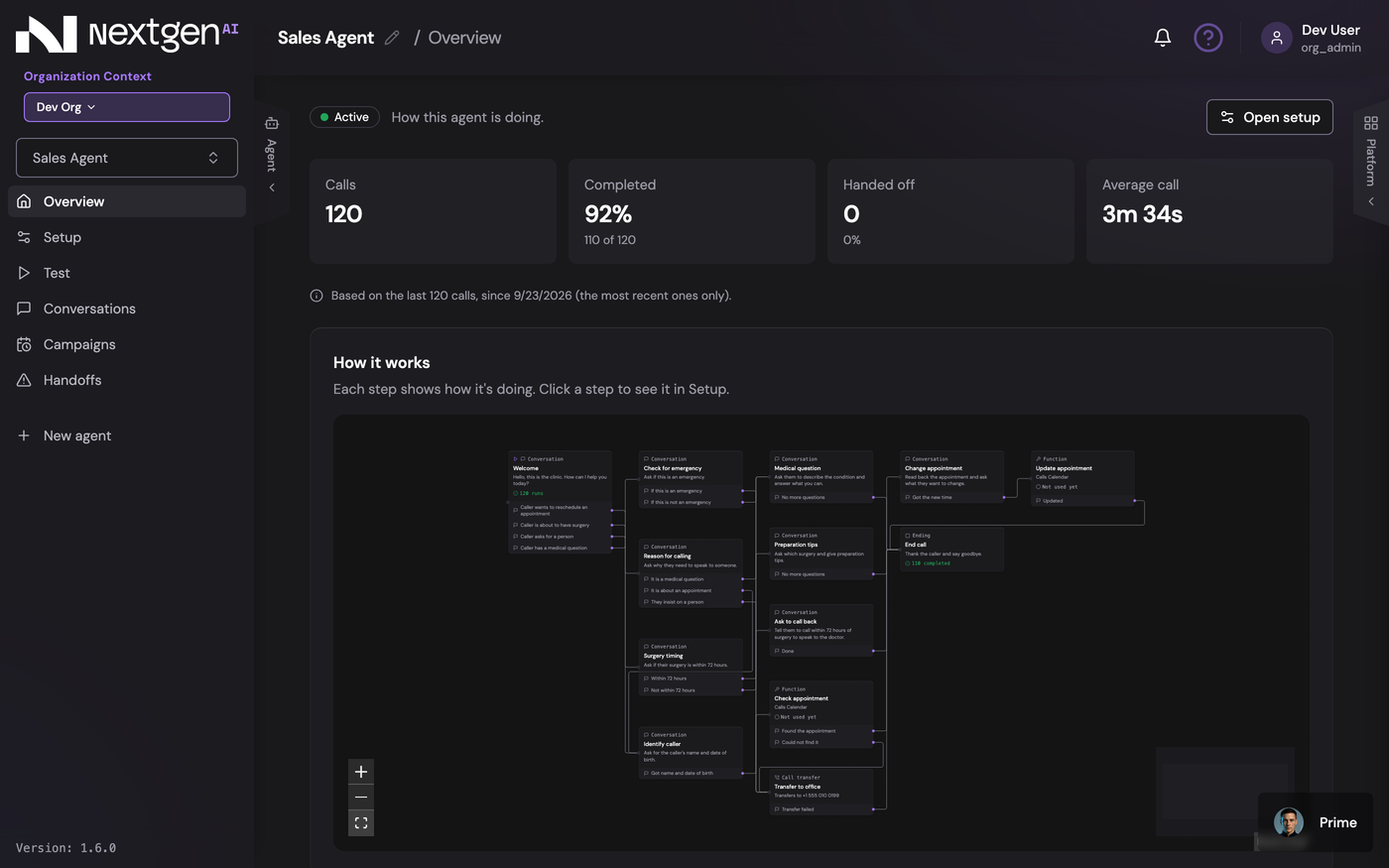
Task: Fit the flow diagram to view
Action: coord(361,823)
